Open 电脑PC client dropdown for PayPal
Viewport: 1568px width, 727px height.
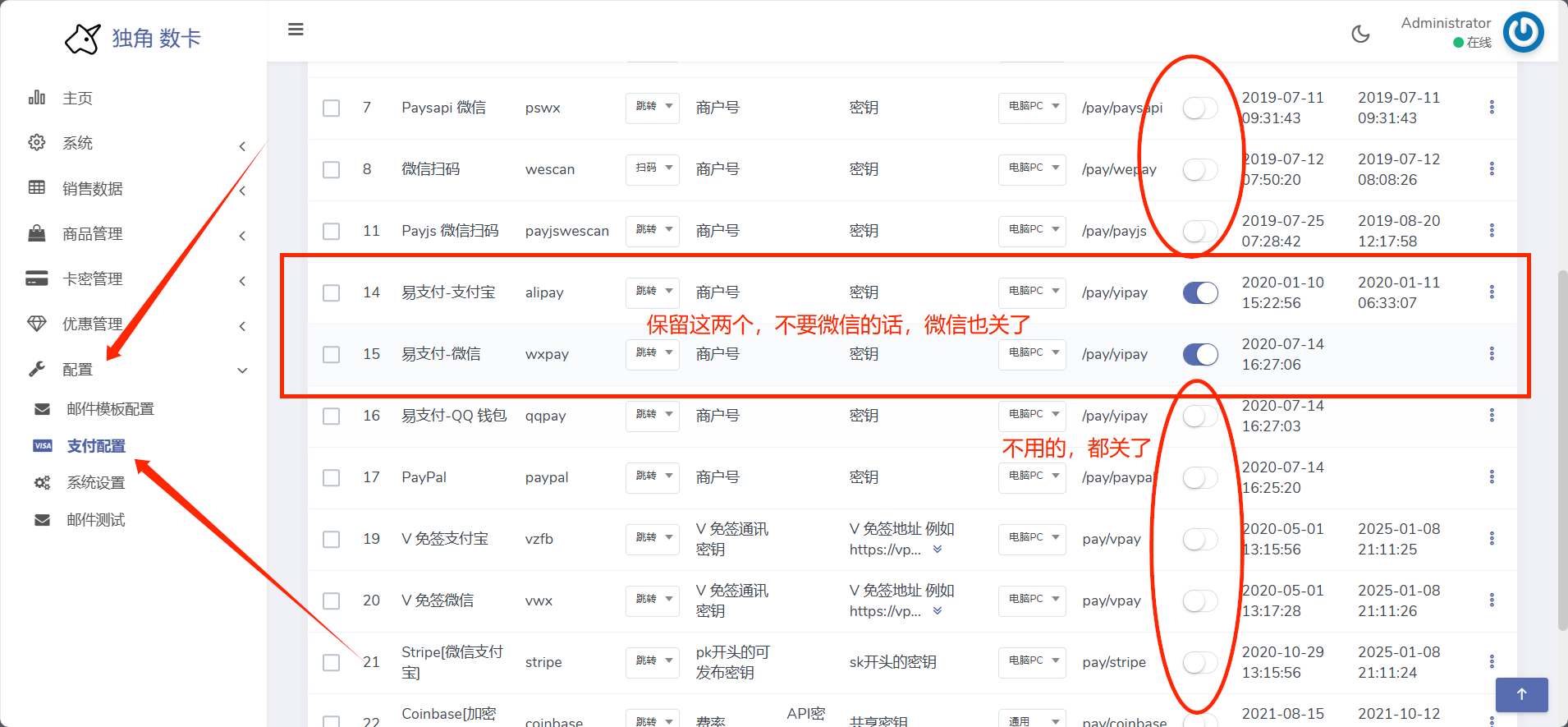click(1032, 477)
